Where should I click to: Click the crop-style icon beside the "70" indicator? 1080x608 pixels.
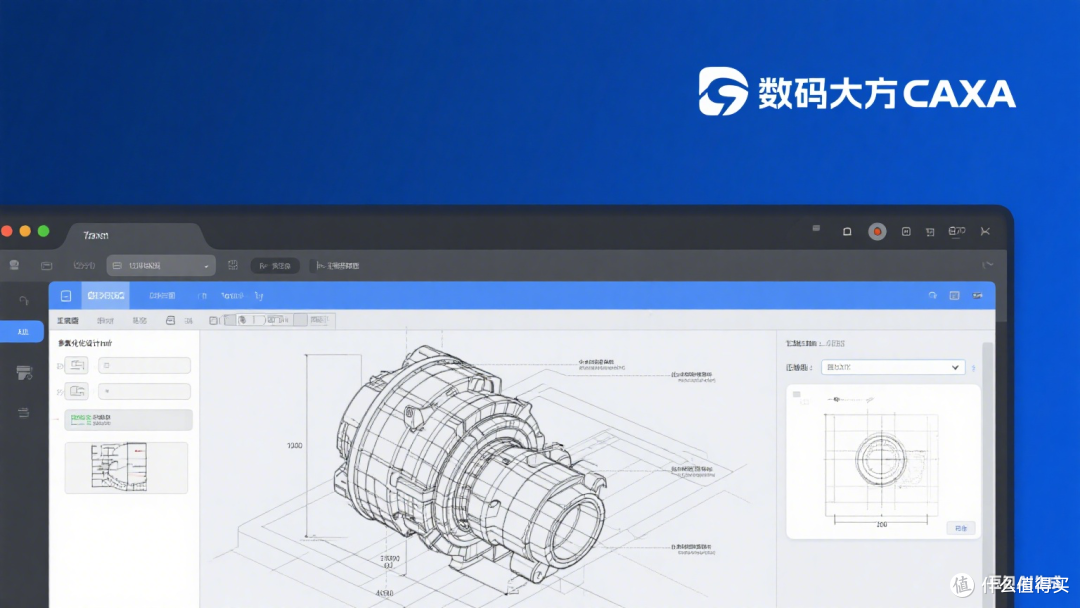930,232
